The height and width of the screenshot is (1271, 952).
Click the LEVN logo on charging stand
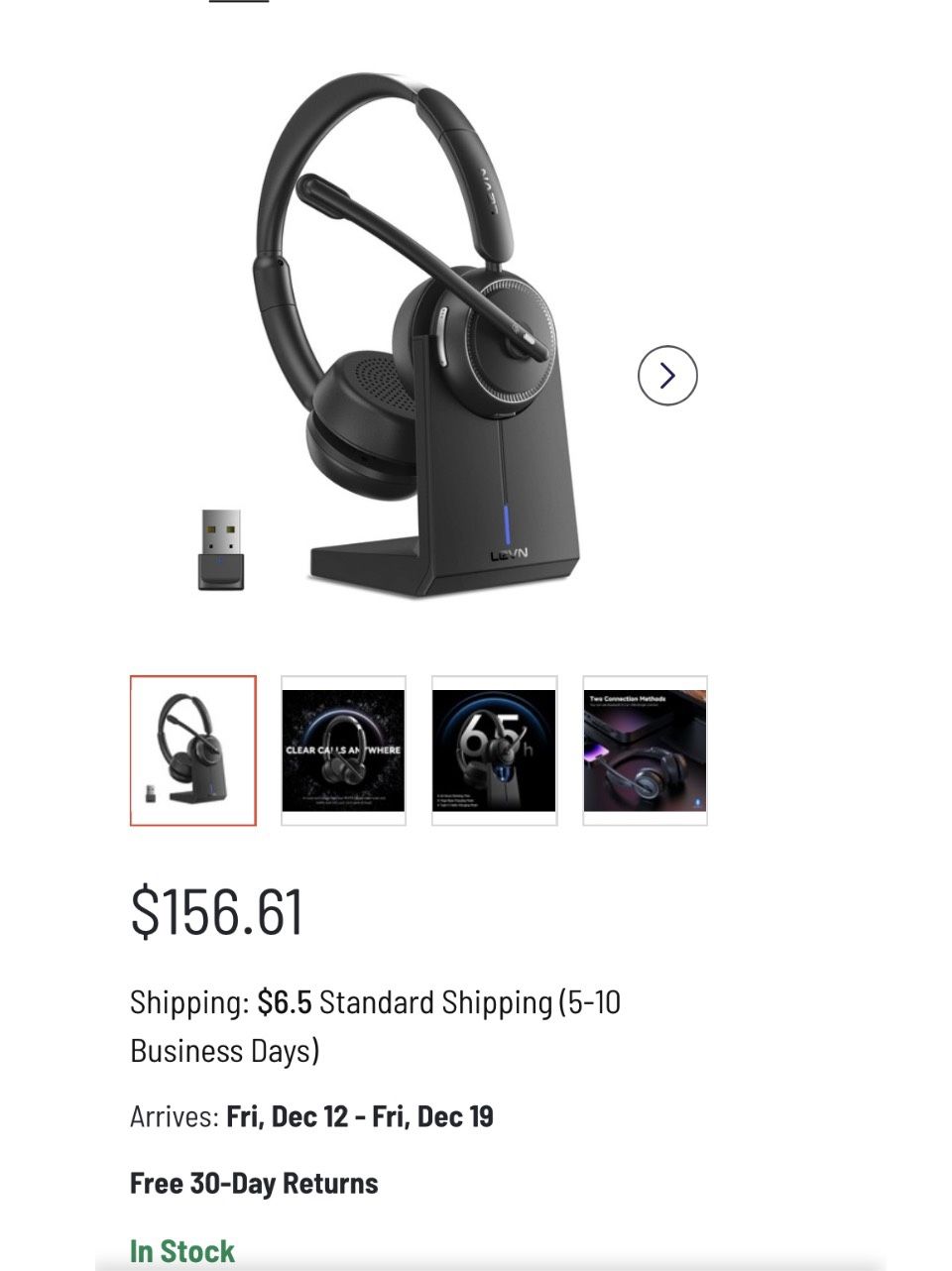(x=509, y=553)
